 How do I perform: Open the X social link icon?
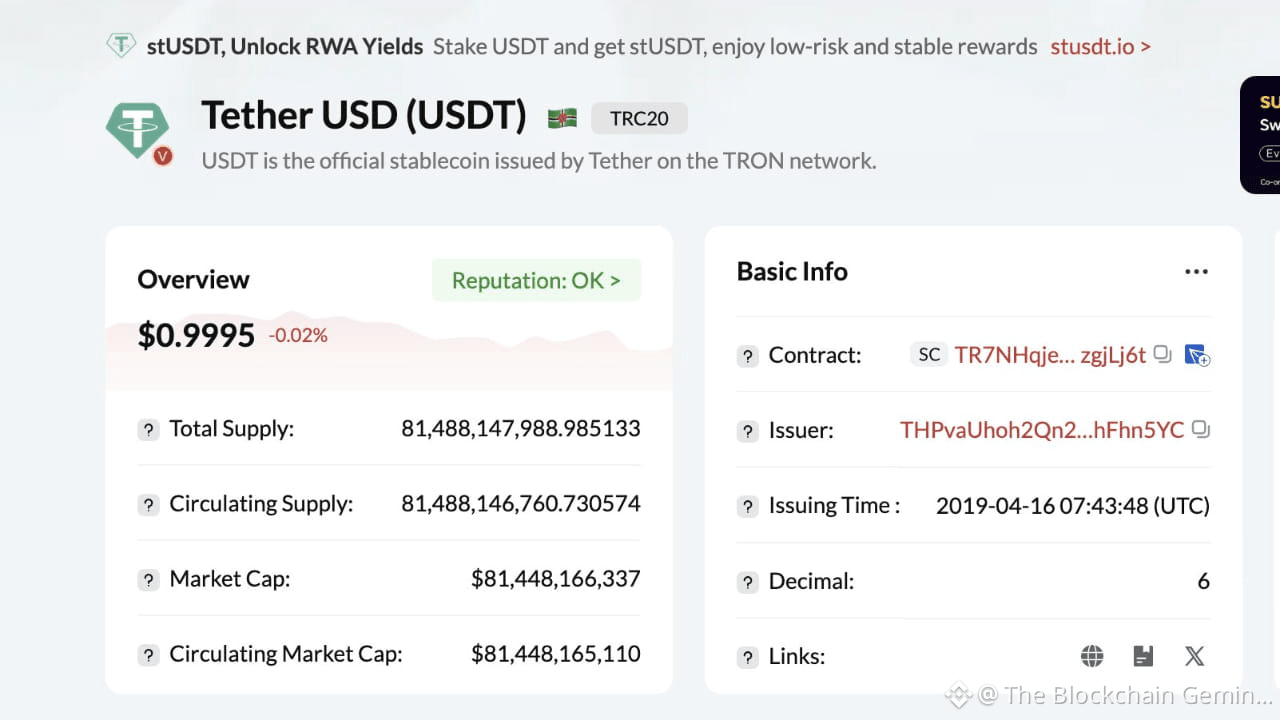[1194, 656]
